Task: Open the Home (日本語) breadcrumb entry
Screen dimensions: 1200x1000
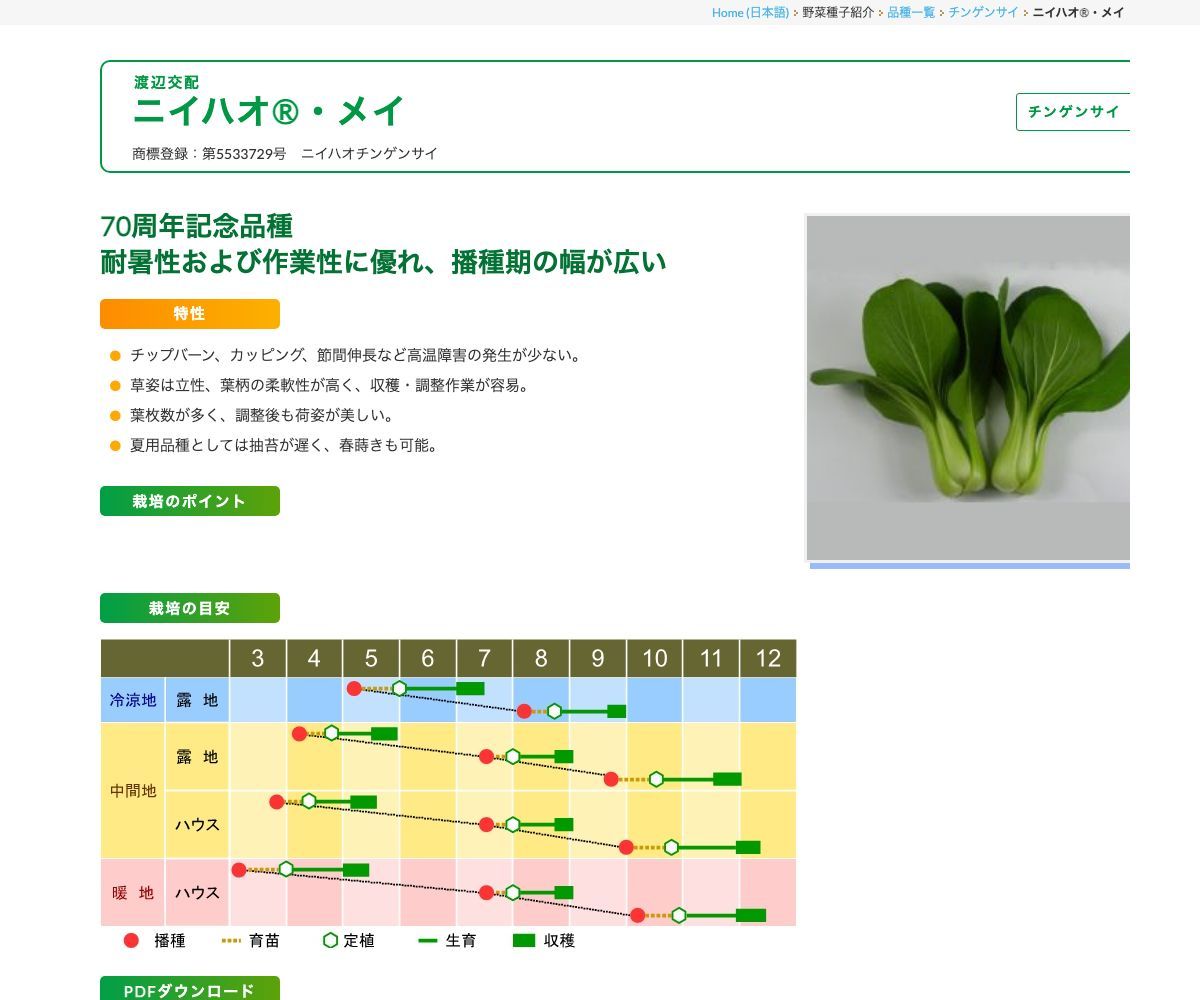Action: tap(748, 13)
